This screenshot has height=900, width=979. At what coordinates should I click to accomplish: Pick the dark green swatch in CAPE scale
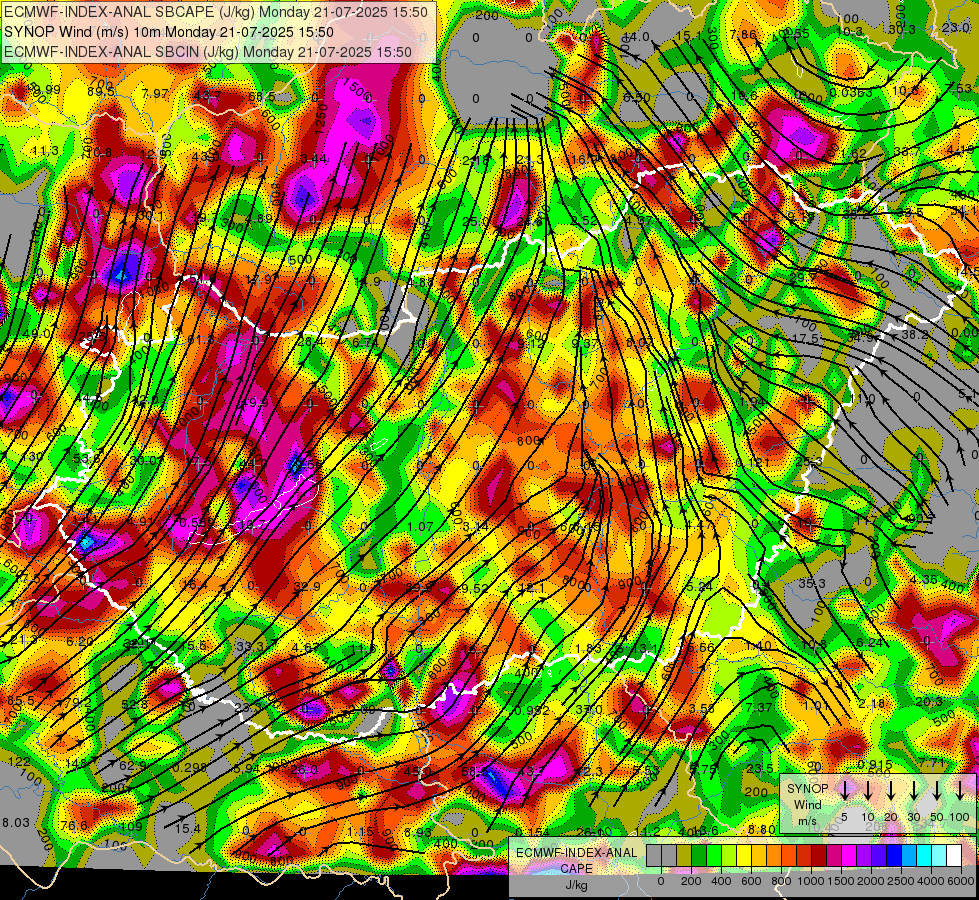(699, 856)
